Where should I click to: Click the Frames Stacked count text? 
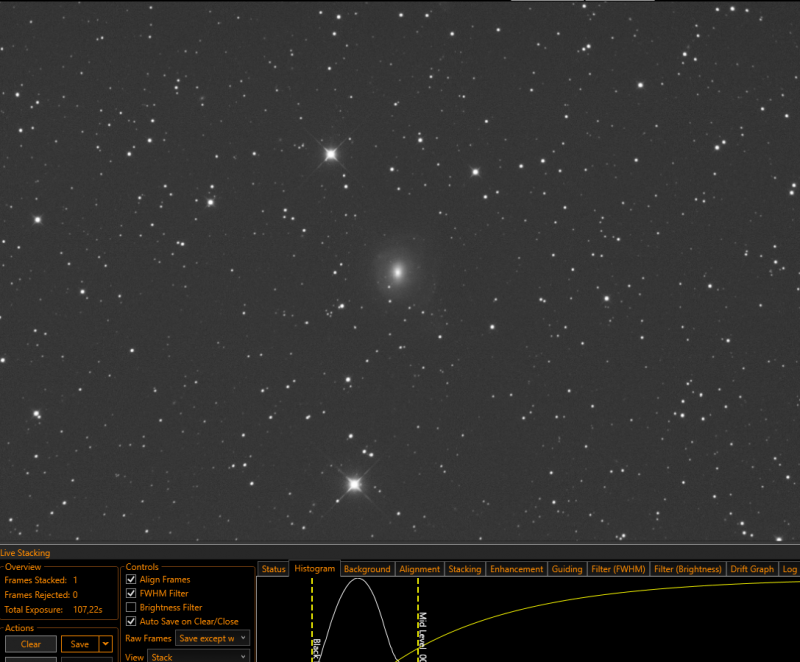tap(41, 580)
